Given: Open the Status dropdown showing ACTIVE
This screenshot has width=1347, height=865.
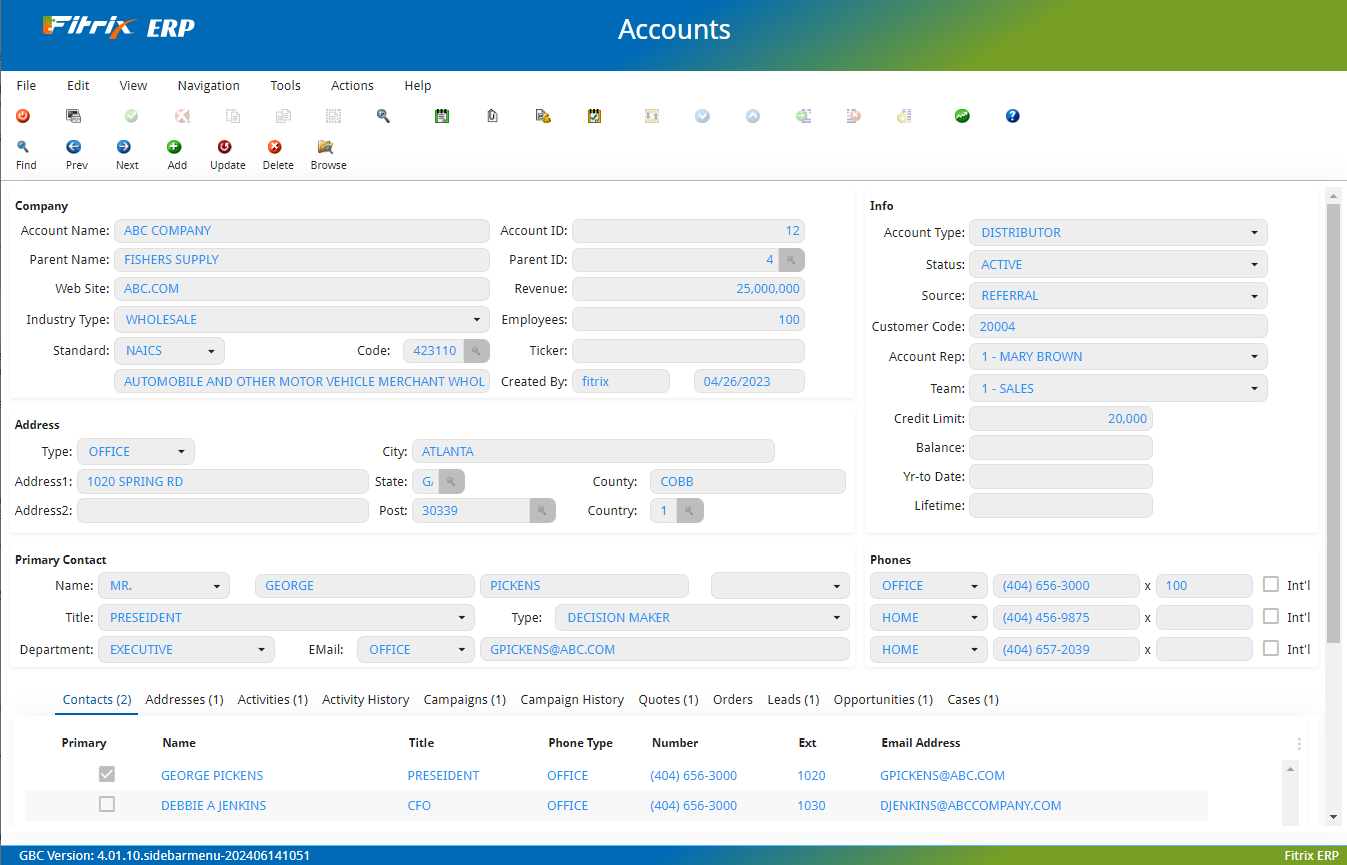Looking at the screenshot, I should (1254, 264).
